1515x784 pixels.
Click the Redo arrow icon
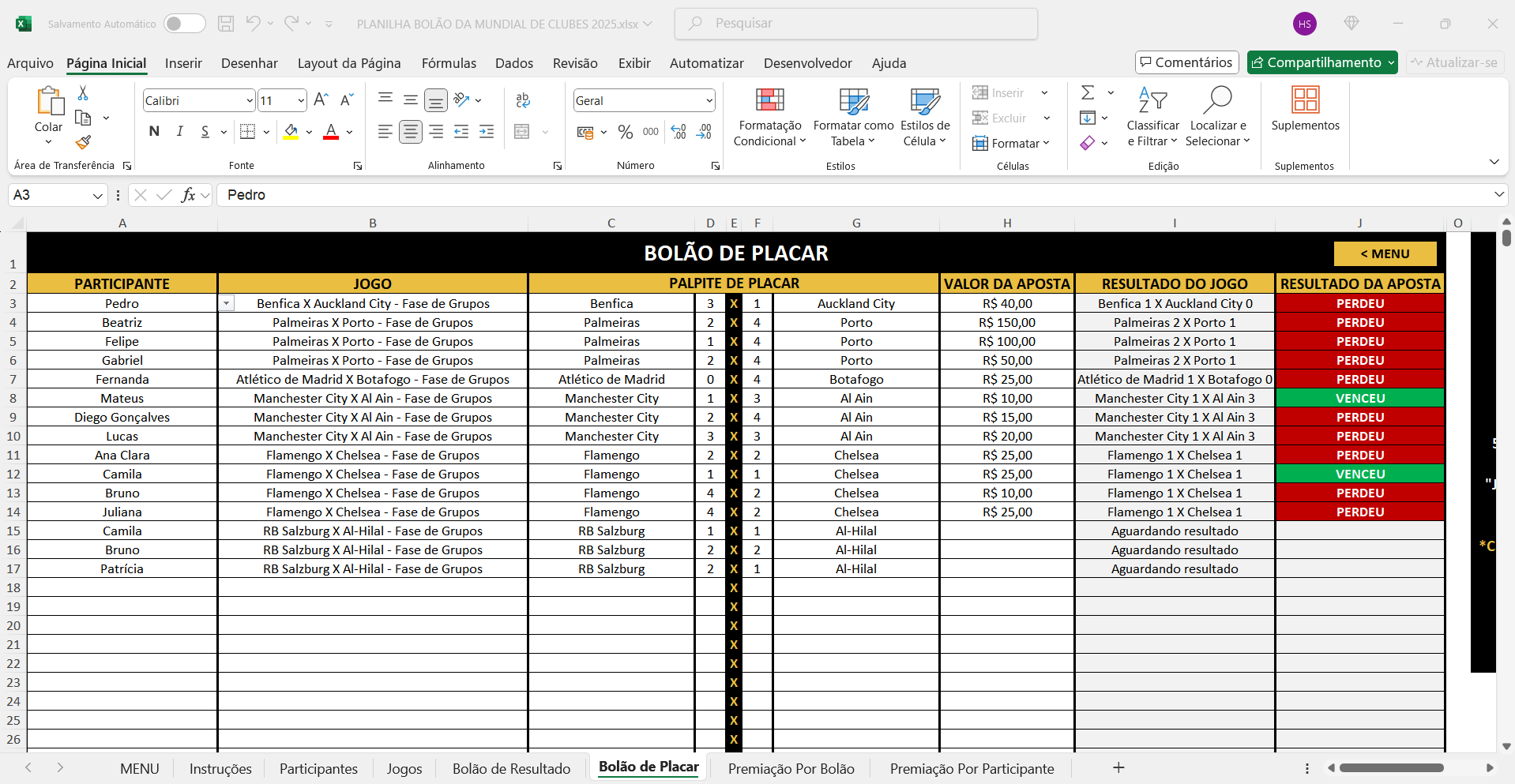[x=291, y=23]
